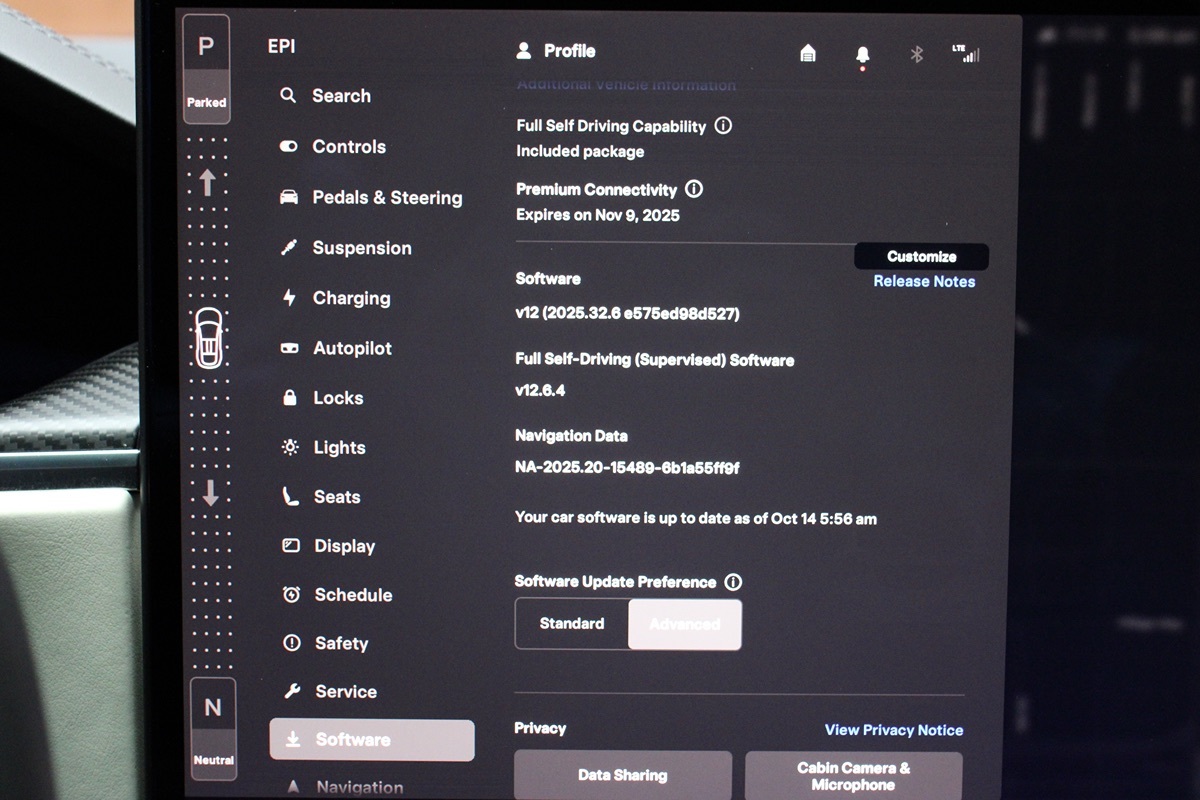Open Lights settings with the bulb icon
This screenshot has width=1200, height=800.
pyautogui.click(x=288, y=447)
